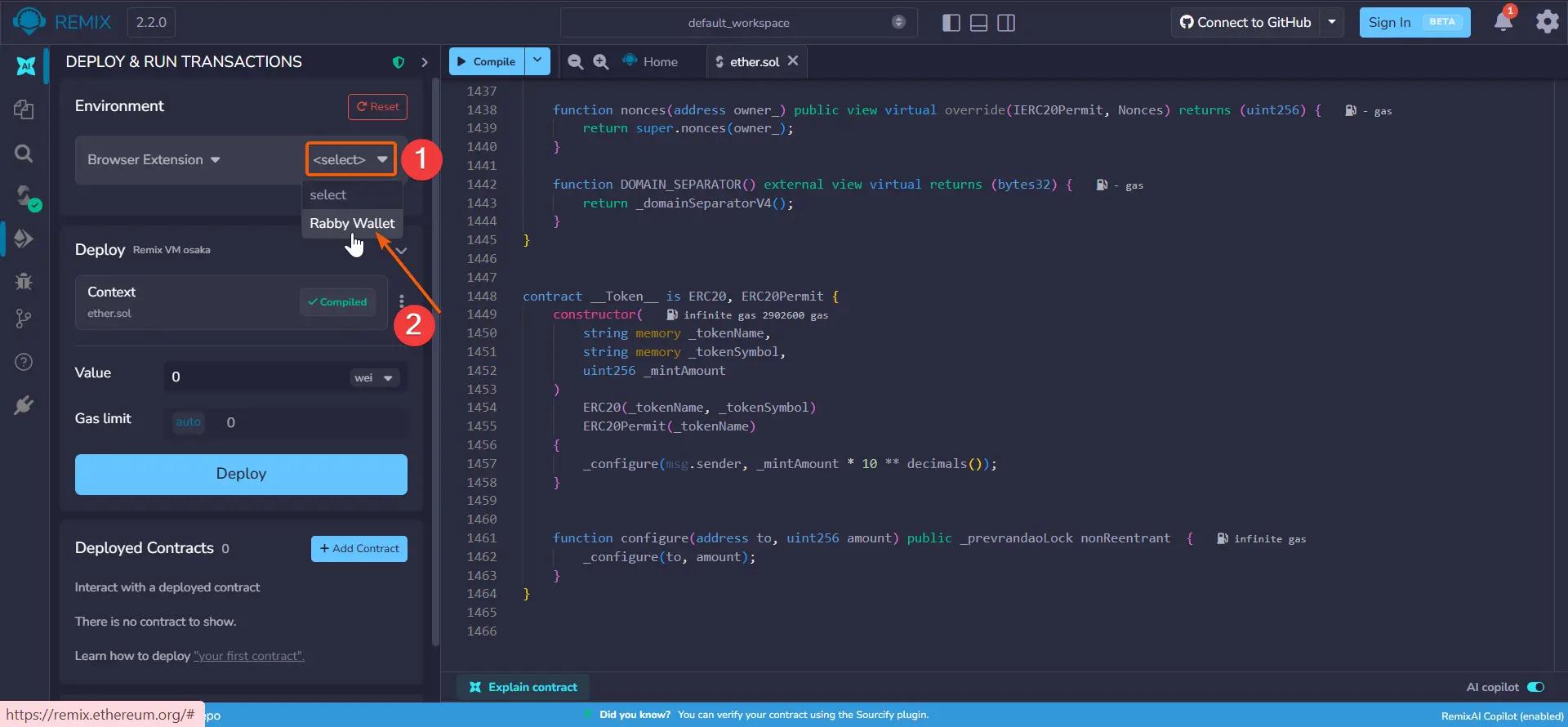Screen dimensions: 1568x727
Task: Choose the 'select' dropdown option
Action: [x=352, y=194]
